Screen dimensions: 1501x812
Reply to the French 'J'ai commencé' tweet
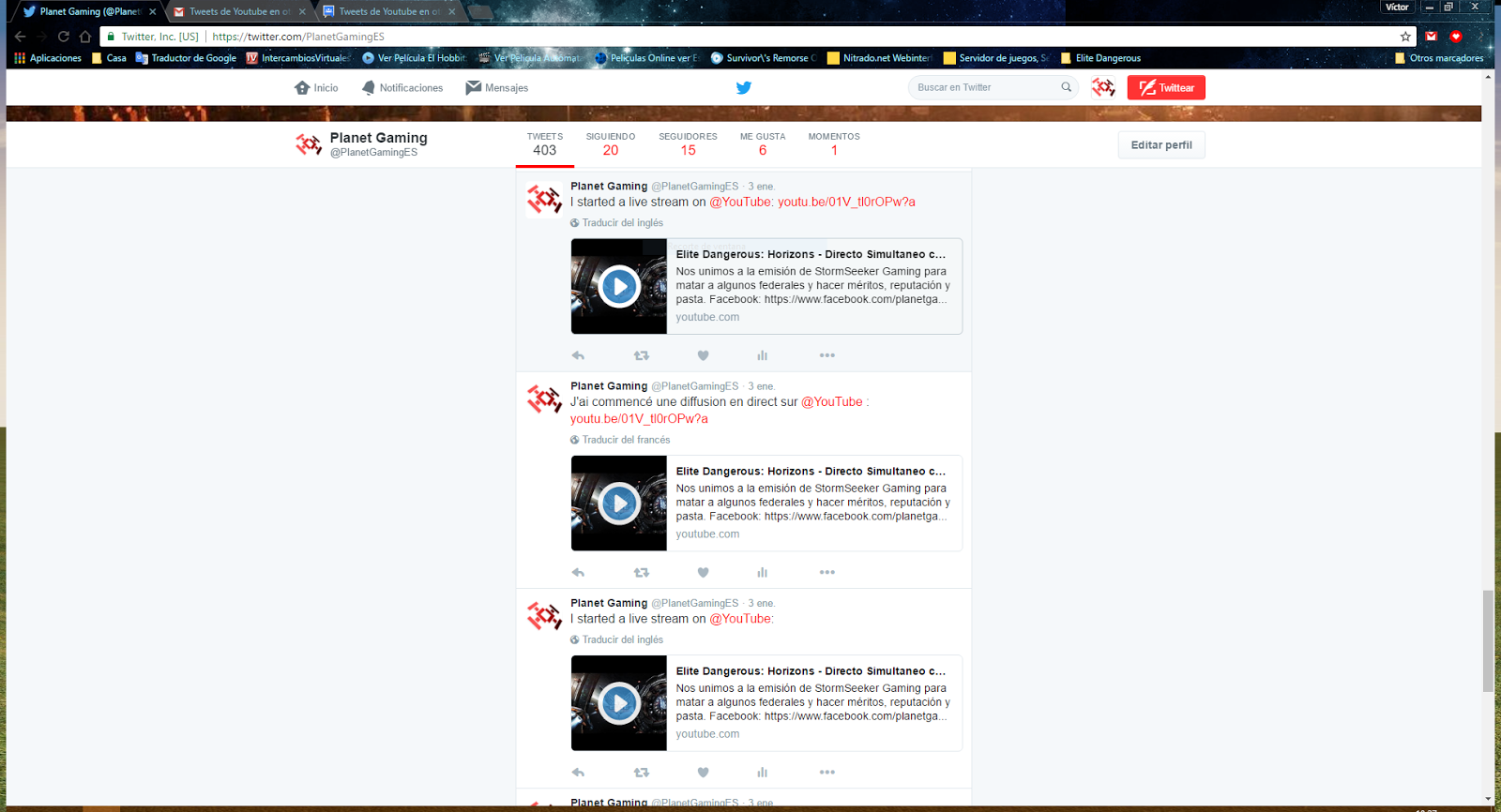(578, 572)
